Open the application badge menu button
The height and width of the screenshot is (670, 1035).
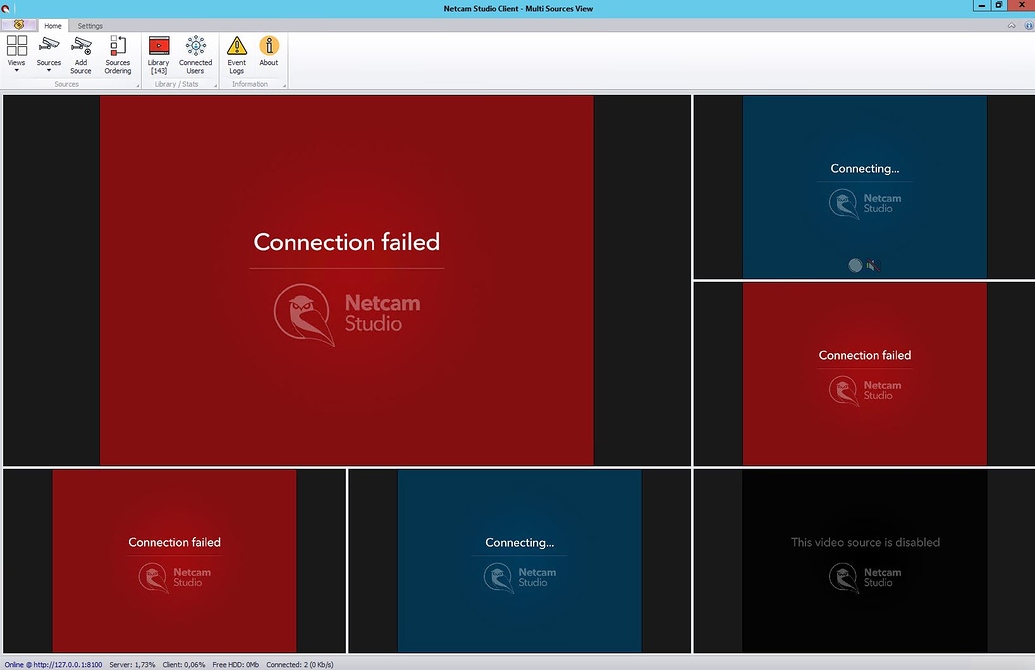(x=19, y=24)
